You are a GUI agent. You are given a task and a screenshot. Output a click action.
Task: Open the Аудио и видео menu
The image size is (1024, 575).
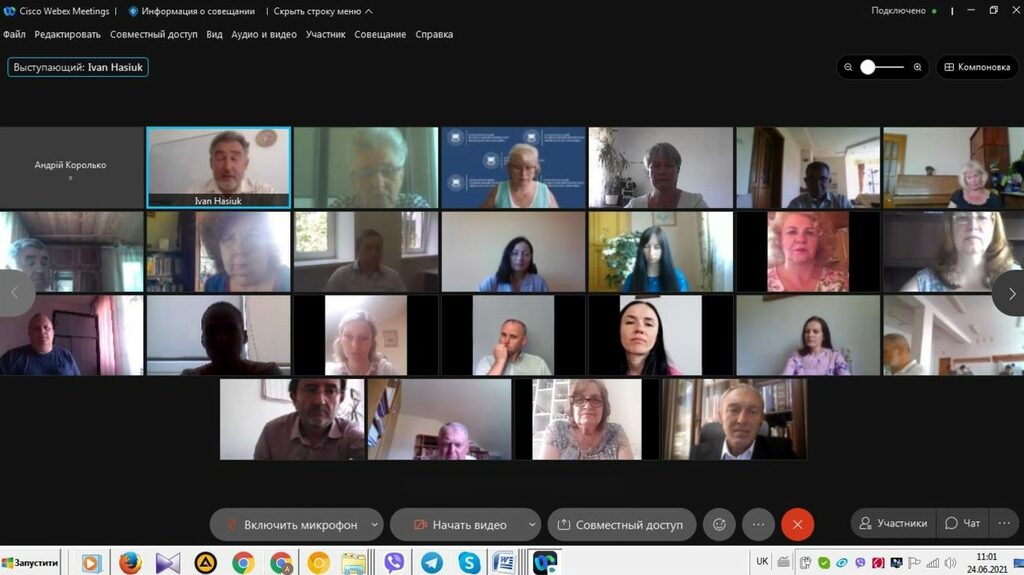click(264, 34)
